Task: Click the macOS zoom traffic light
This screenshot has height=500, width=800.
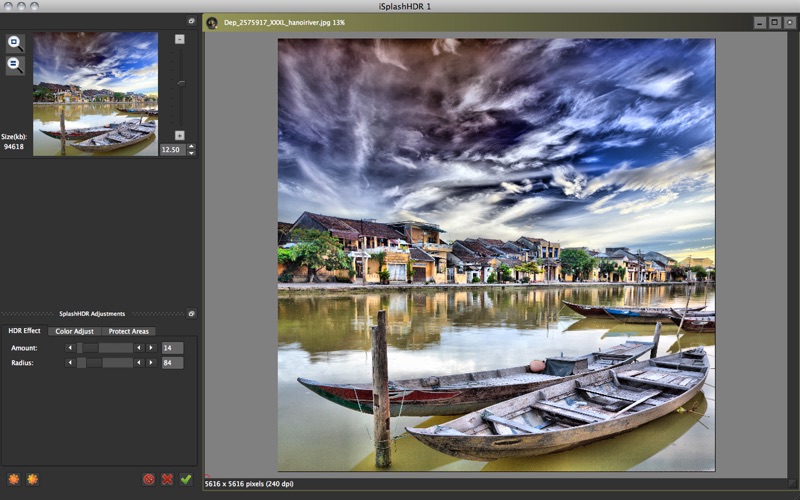Action: pyautogui.click(x=35, y=6)
